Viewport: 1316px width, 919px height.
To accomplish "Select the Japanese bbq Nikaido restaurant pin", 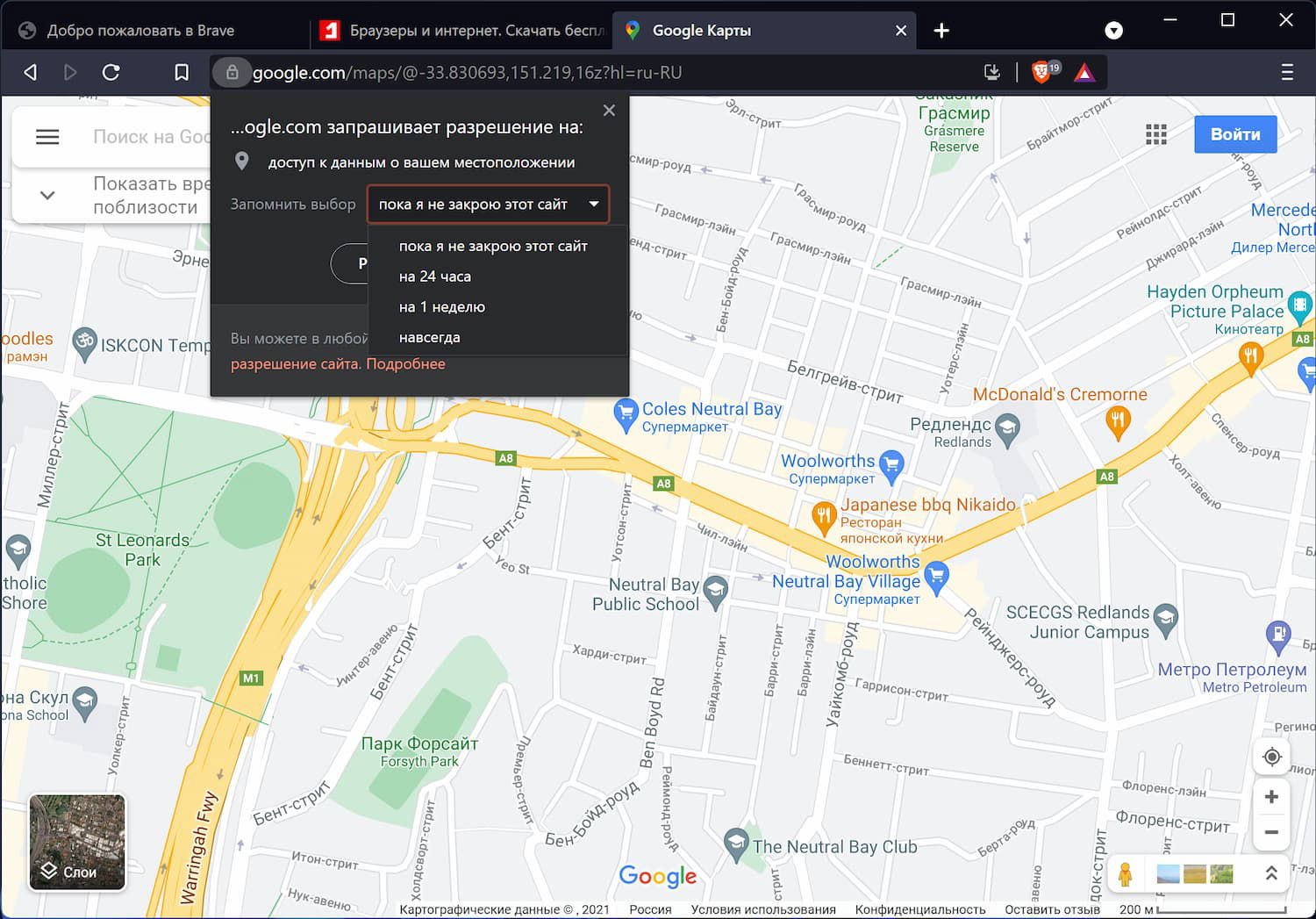I will point(823,517).
